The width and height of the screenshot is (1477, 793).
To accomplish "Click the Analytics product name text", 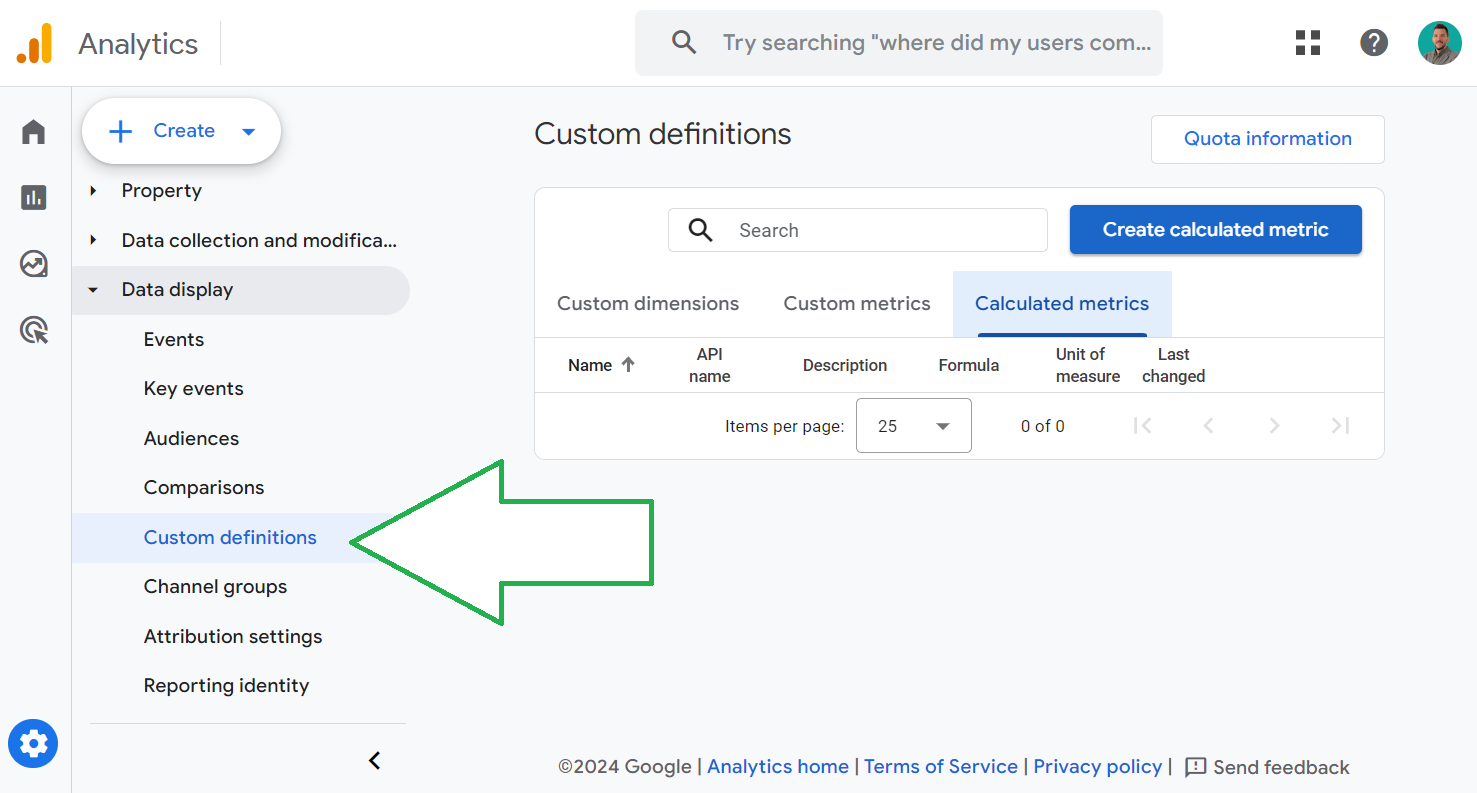I will (138, 44).
